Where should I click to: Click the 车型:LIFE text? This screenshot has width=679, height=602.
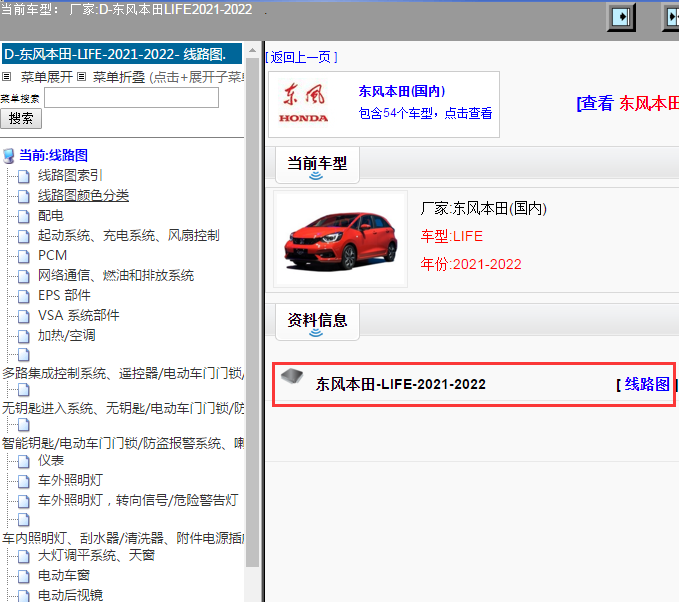click(x=452, y=236)
